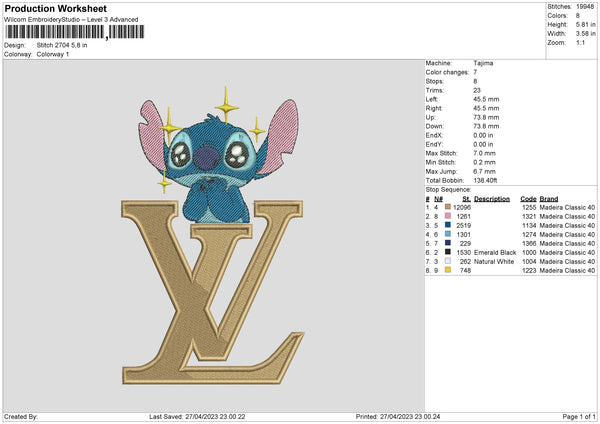Click 'Printed: 27/04/2023 23:00:24' text
Viewport: 600px width, 424px height.
[398, 416]
